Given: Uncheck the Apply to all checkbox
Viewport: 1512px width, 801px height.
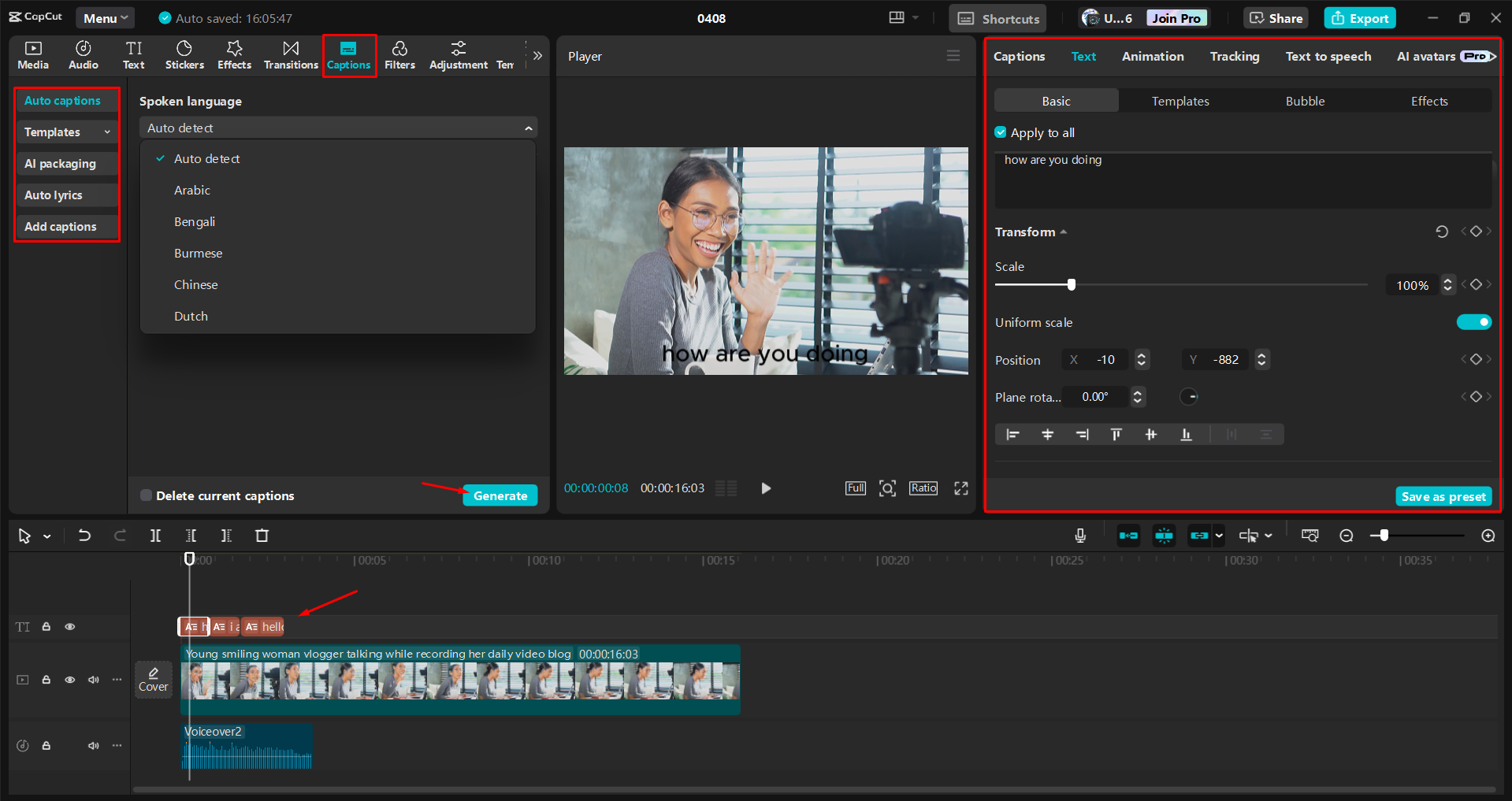Looking at the screenshot, I should coord(1000,132).
